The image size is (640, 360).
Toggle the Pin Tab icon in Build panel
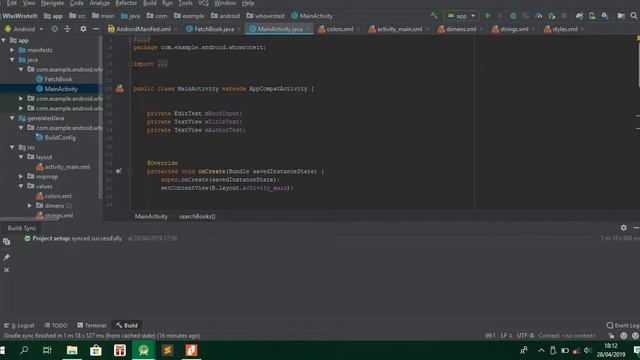(x=7, y=257)
